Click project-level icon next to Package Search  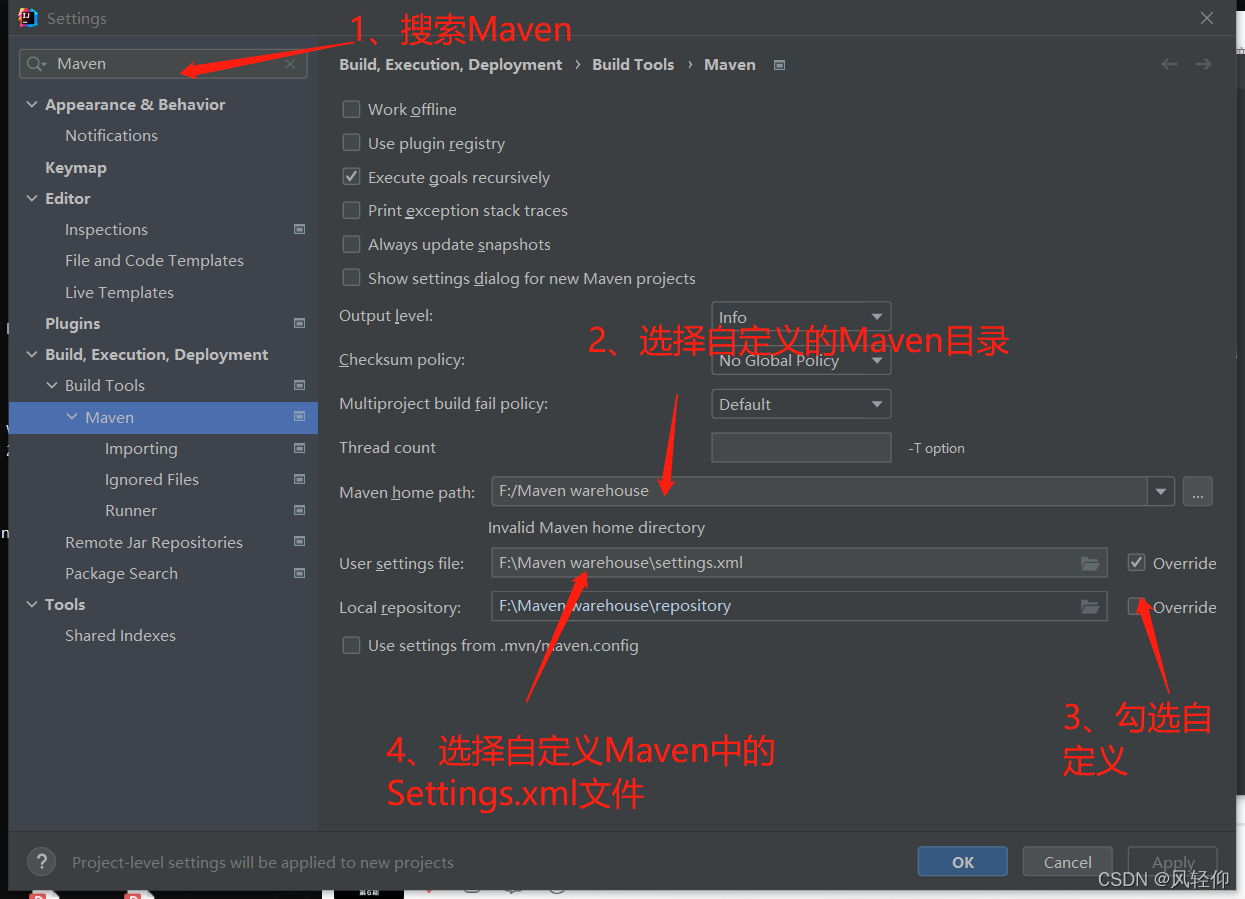pyautogui.click(x=299, y=573)
